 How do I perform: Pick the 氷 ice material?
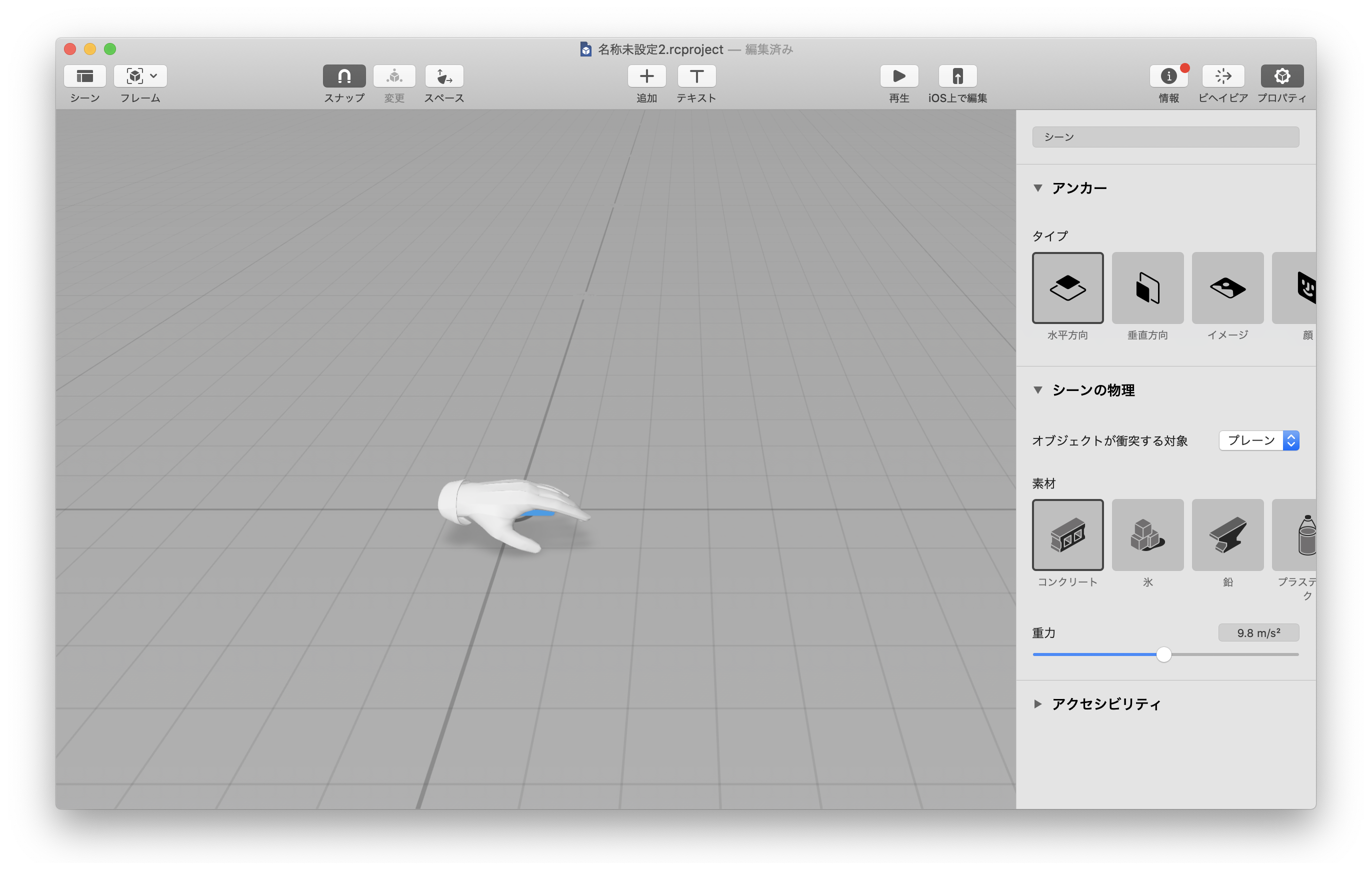(x=1147, y=534)
